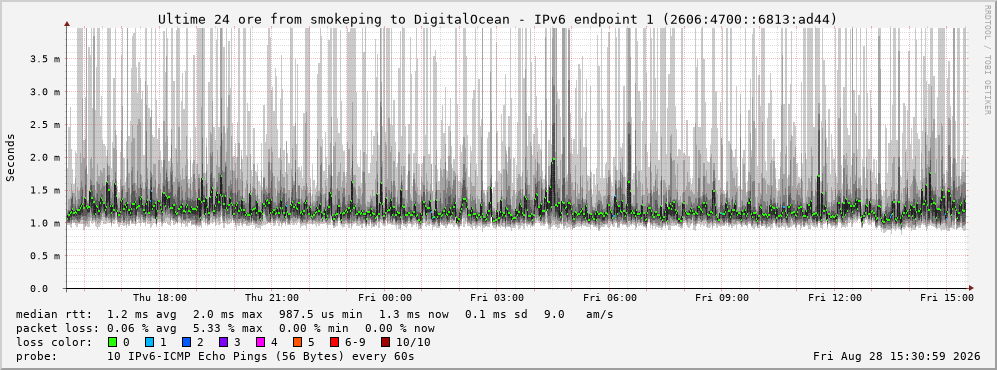This screenshot has height=370, width=997.
Task: Click the light blue loss color 1 swatch
Action: click(149, 342)
